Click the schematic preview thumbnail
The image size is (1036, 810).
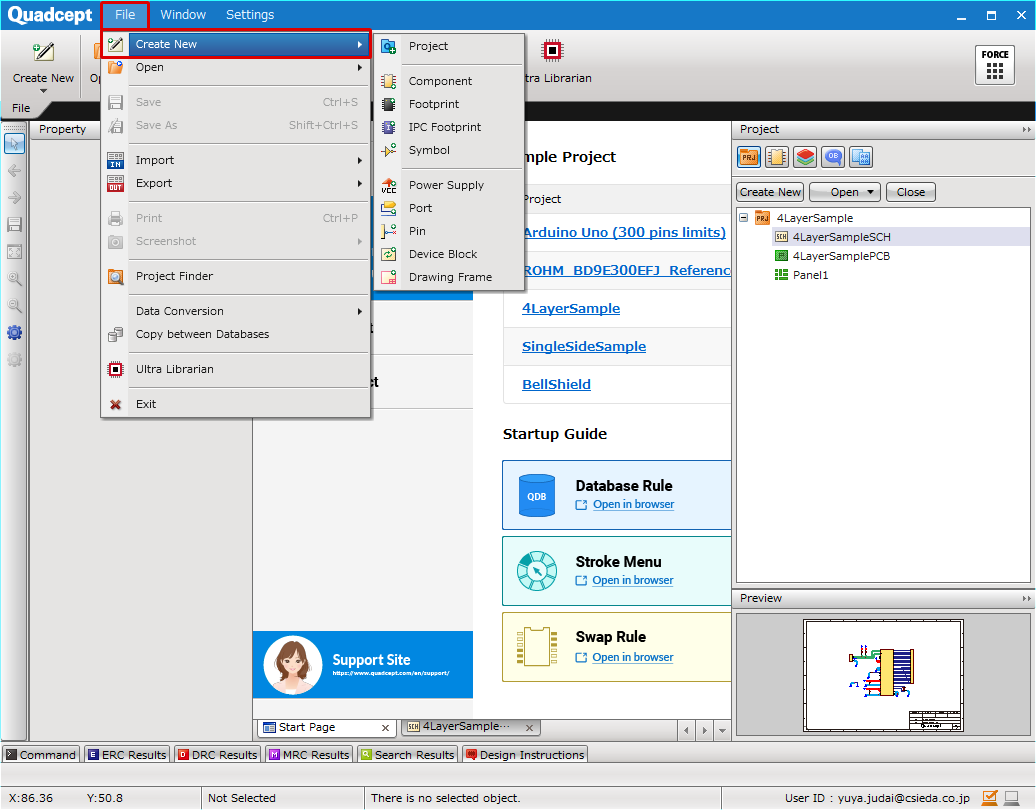point(883,675)
